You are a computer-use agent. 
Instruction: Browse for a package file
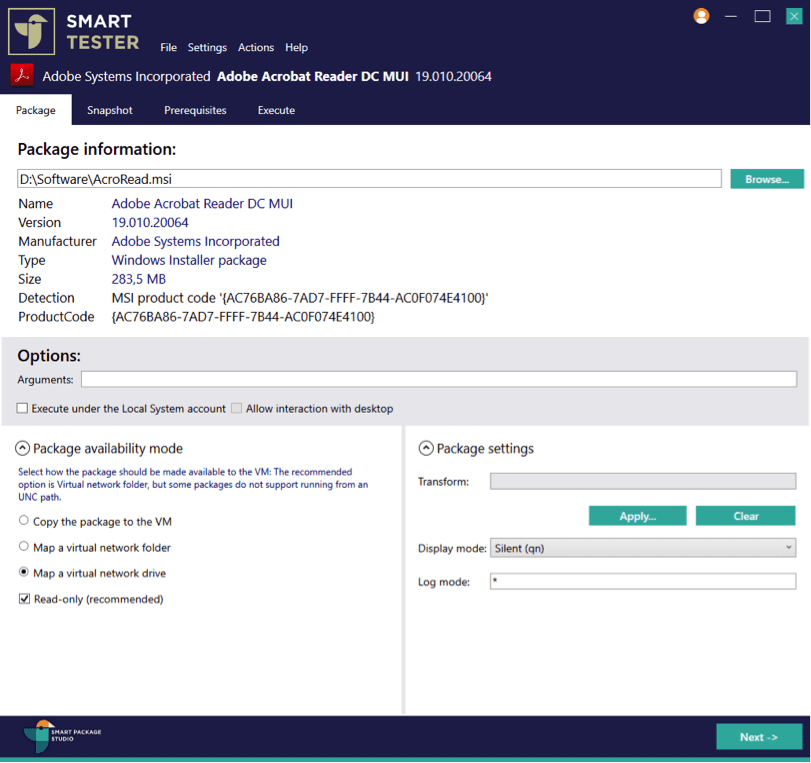pos(767,179)
